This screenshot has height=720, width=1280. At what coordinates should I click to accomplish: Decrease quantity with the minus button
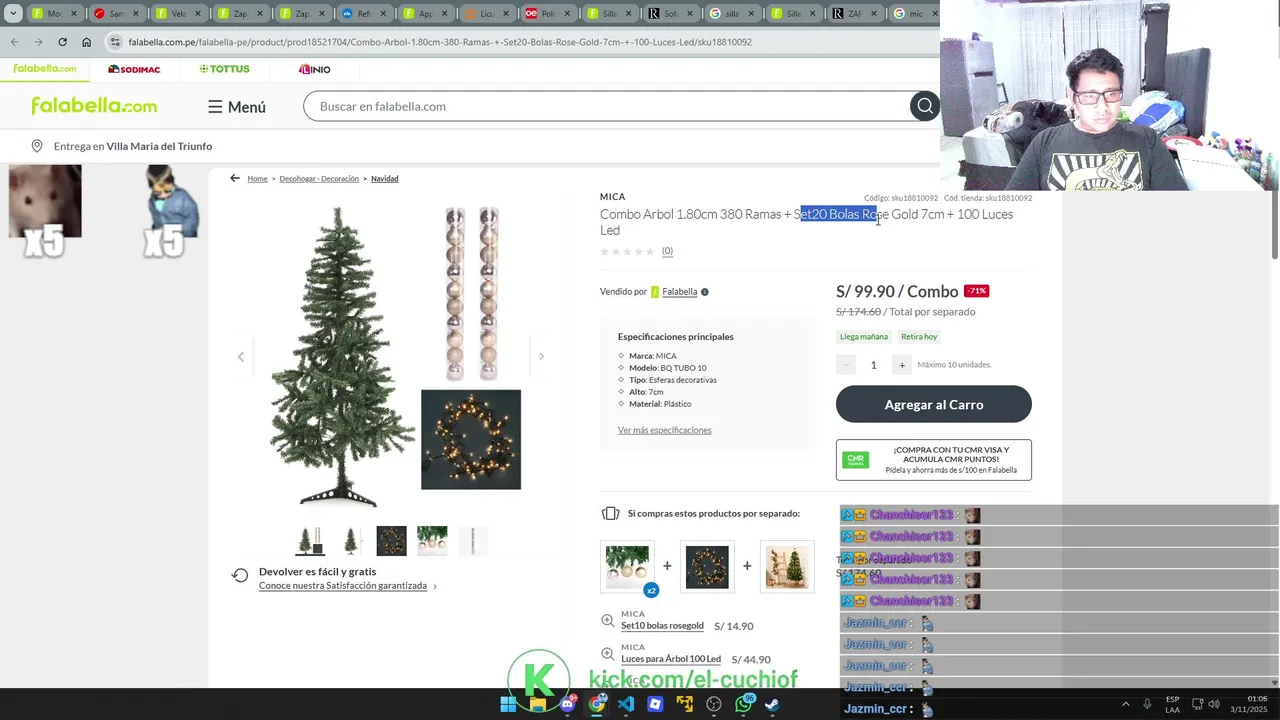pos(846,365)
